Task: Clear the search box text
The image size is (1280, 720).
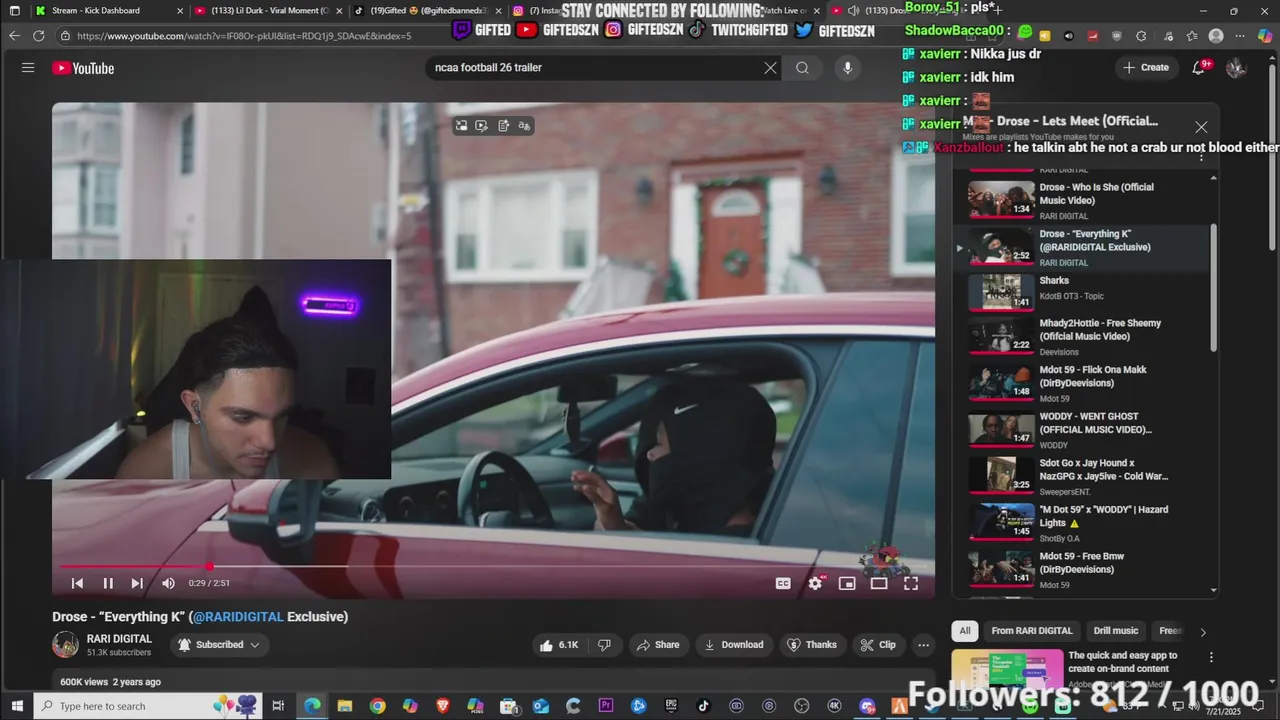Action: pyautogui.click(x=770, y=68)
